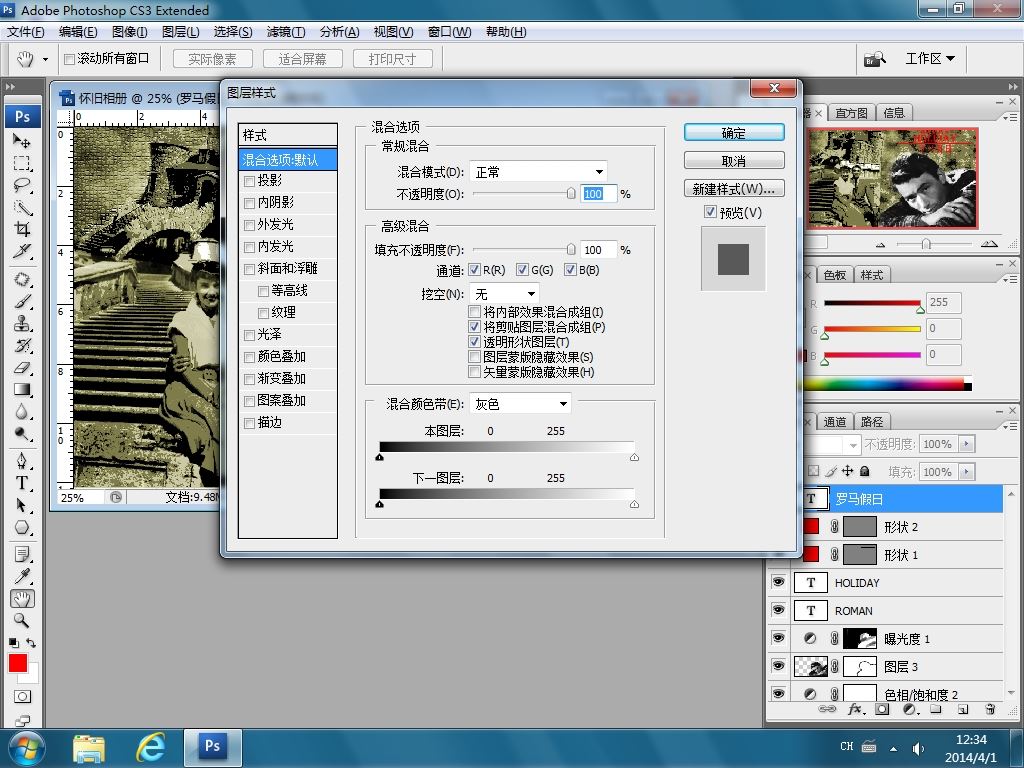The image size is (1024, 768).
Task: Open the 窗口(W) menu
Action: [x=449, y=32]
